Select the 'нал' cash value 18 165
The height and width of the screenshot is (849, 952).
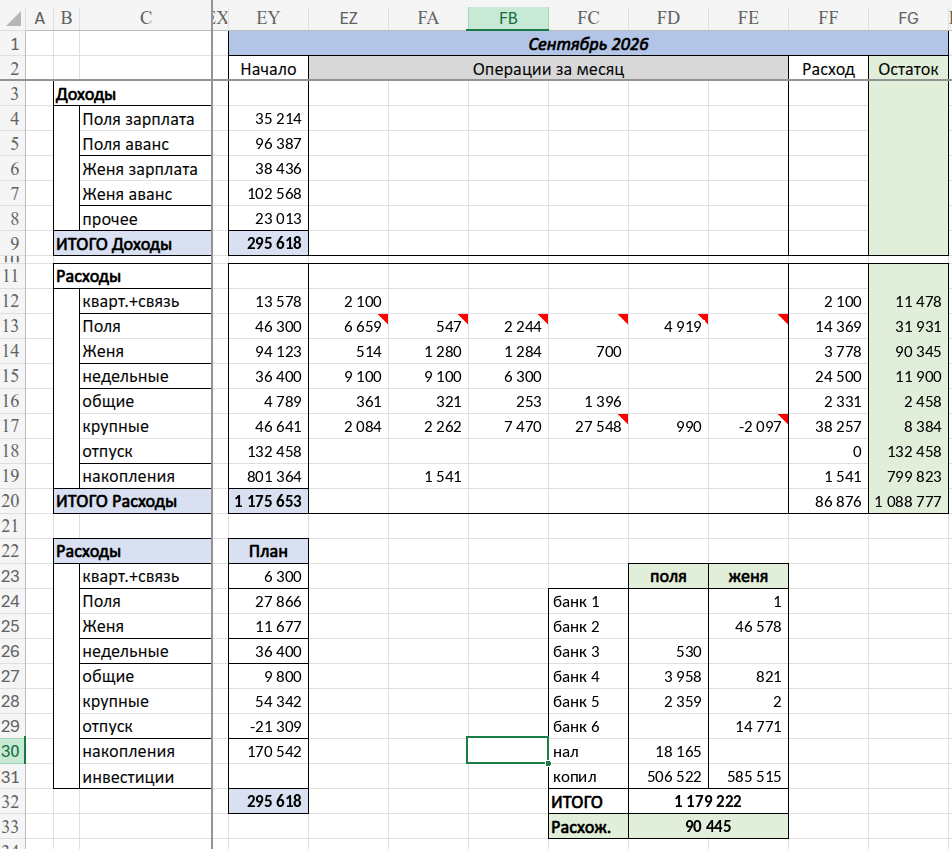coord(668,751)
